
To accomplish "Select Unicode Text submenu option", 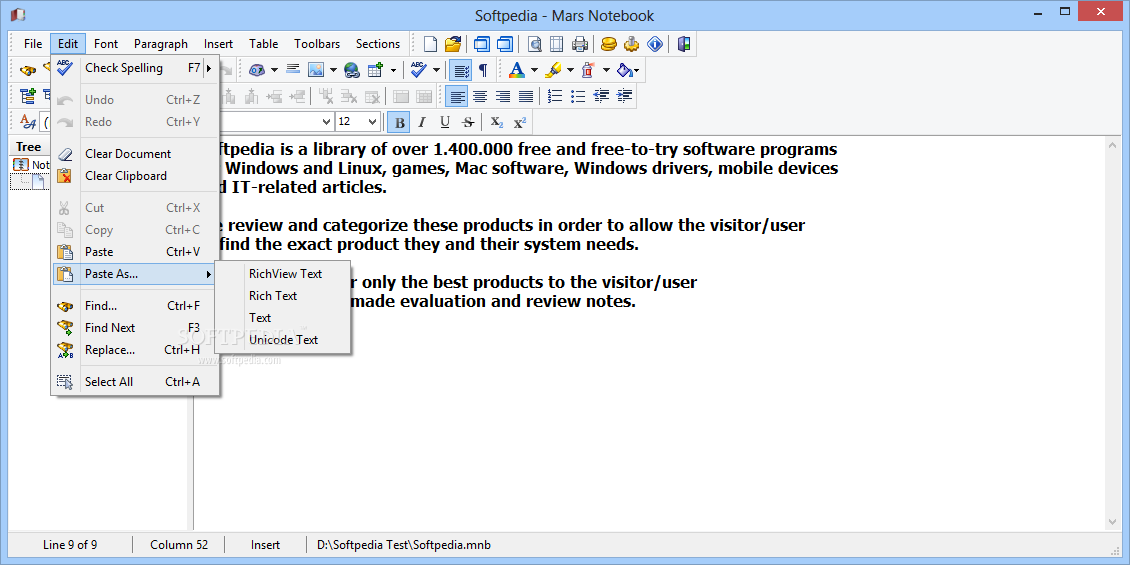I will click(283, 340).
